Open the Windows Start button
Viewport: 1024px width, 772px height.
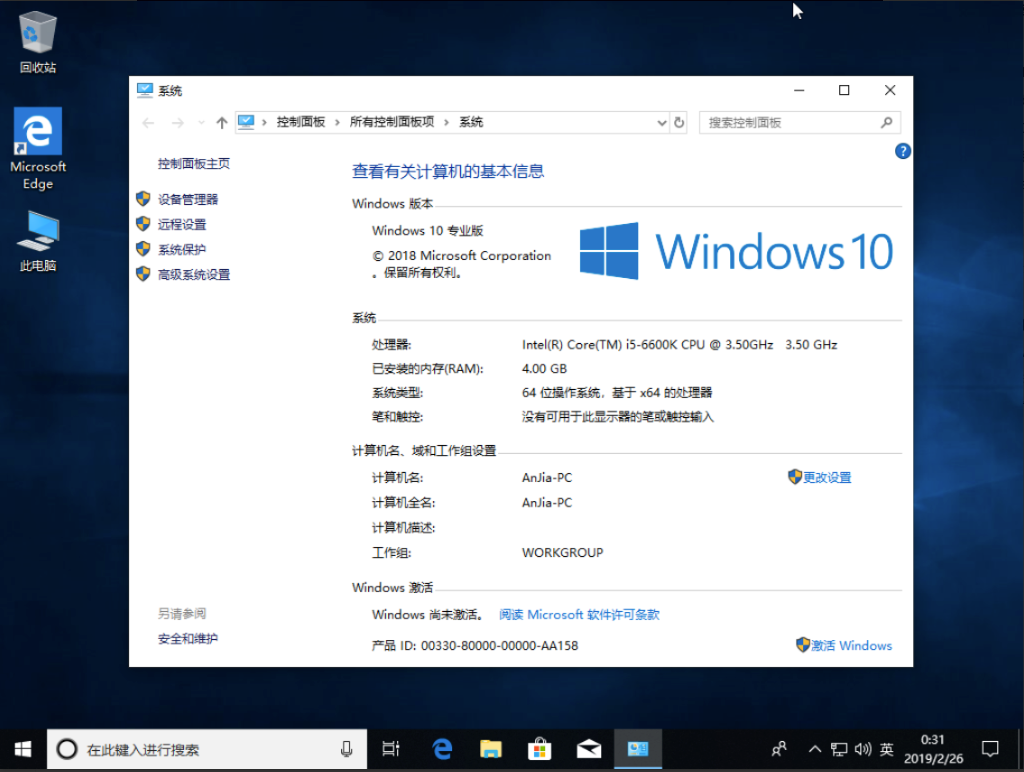coord(23,749)
